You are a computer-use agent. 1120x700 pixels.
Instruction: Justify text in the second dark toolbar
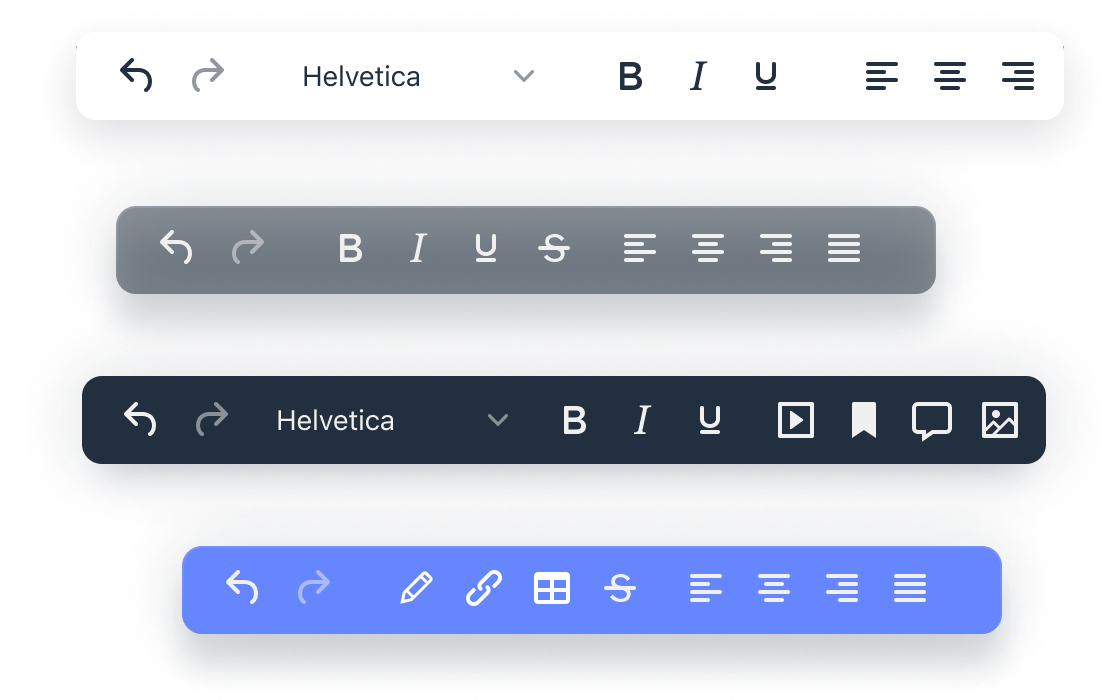[x=844, y=248]
